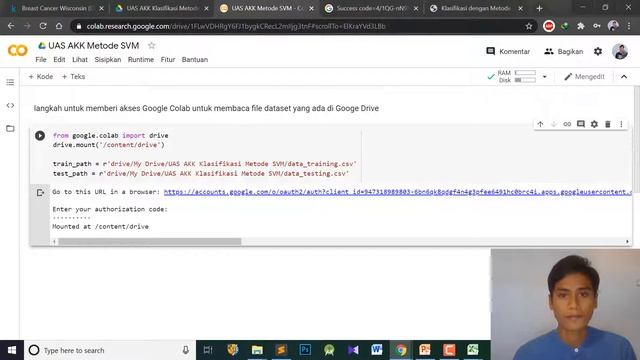Open Task View on taskbar

point(208,350)
